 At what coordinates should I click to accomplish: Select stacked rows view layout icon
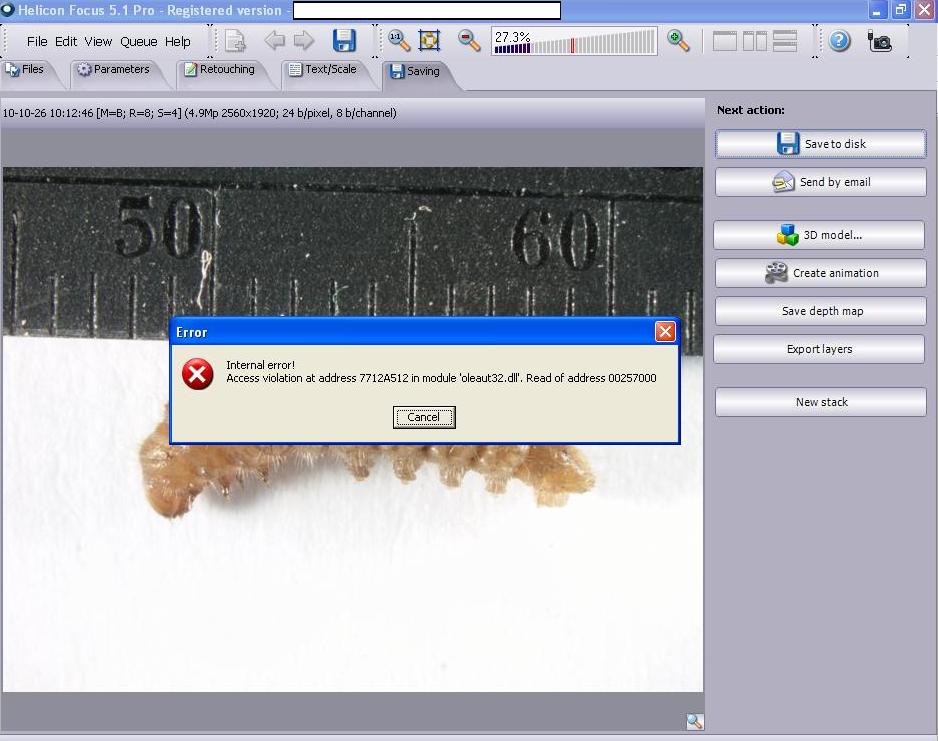pyautogui.click(x=785, y=41)
